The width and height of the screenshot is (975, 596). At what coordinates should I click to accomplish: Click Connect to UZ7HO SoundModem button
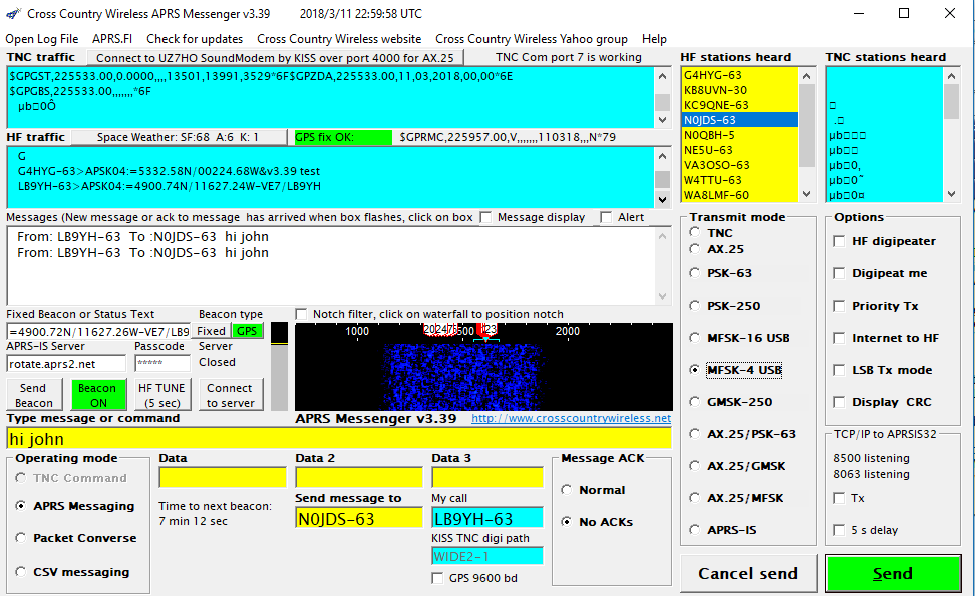pos(275,57)
